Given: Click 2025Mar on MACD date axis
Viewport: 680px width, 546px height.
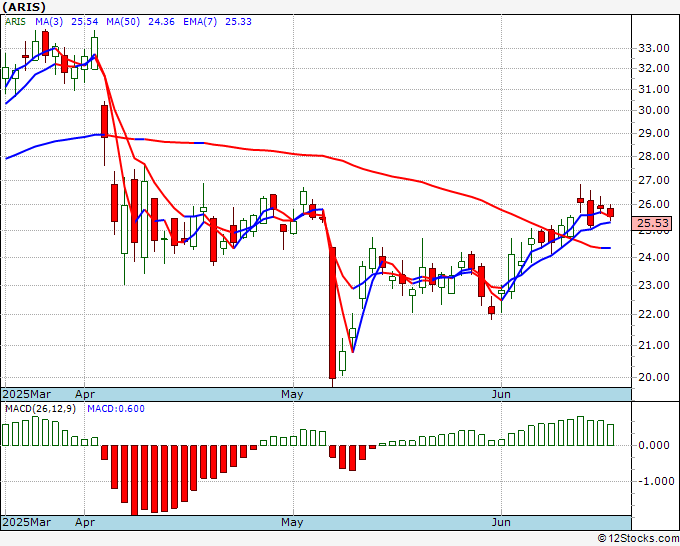Looking at the screenshot, I should click(26, 522).
